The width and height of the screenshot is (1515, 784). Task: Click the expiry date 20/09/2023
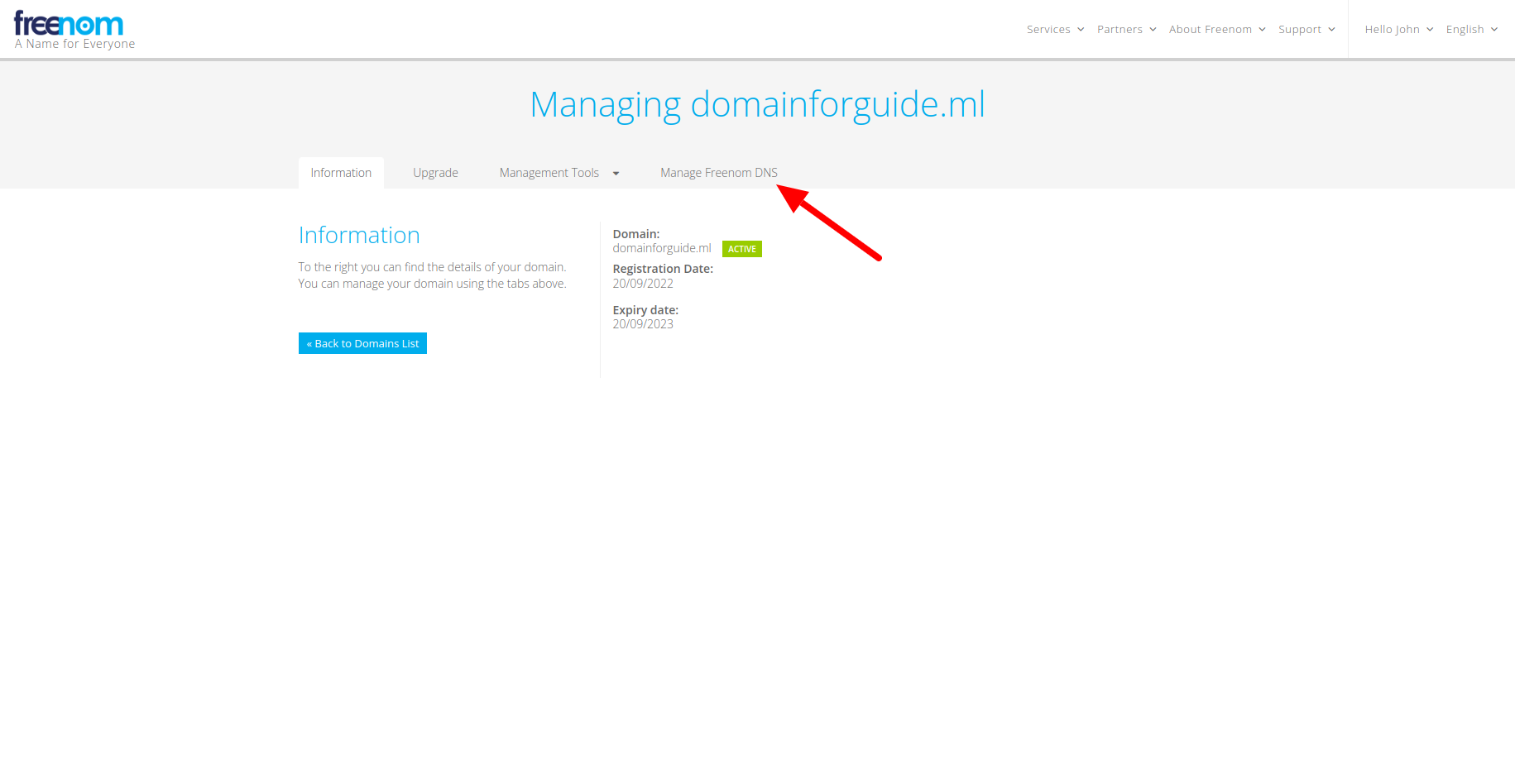tap(643, 324)
